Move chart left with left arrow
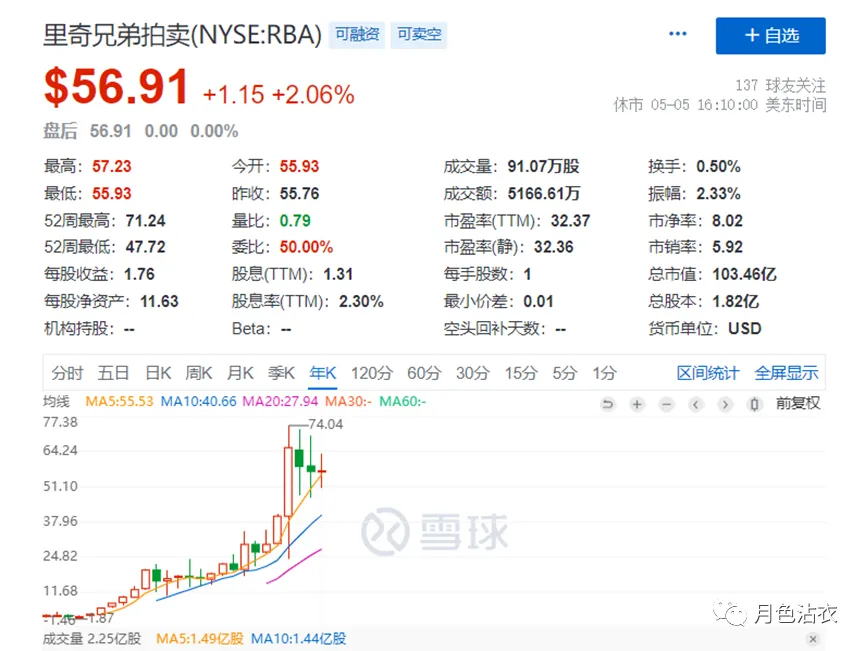The height and width of the screenshot is (651, 865). coord(696,404)
